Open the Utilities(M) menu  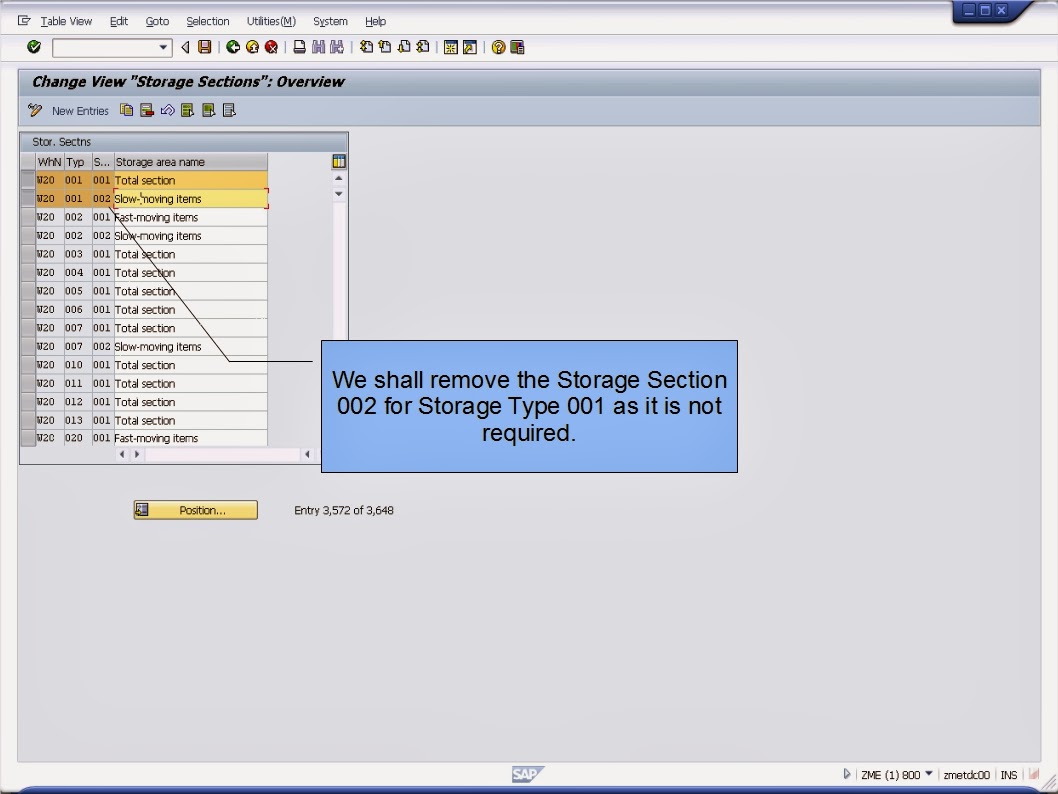click(x=270, y=21)
